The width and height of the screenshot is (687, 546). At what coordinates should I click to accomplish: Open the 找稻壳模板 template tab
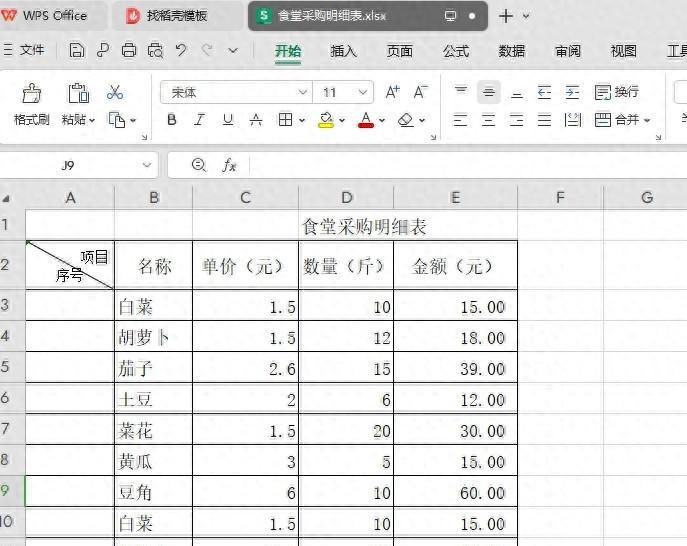176,16
